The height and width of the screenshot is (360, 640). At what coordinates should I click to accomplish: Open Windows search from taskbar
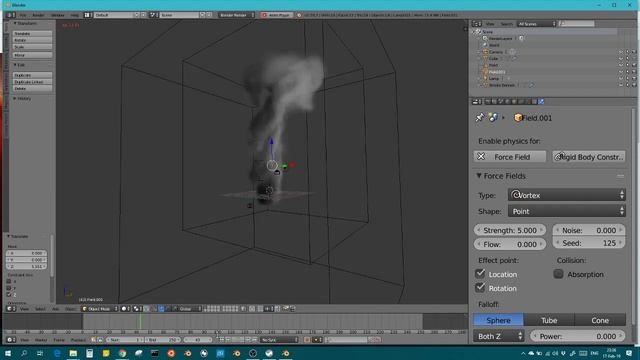point(24,353)
